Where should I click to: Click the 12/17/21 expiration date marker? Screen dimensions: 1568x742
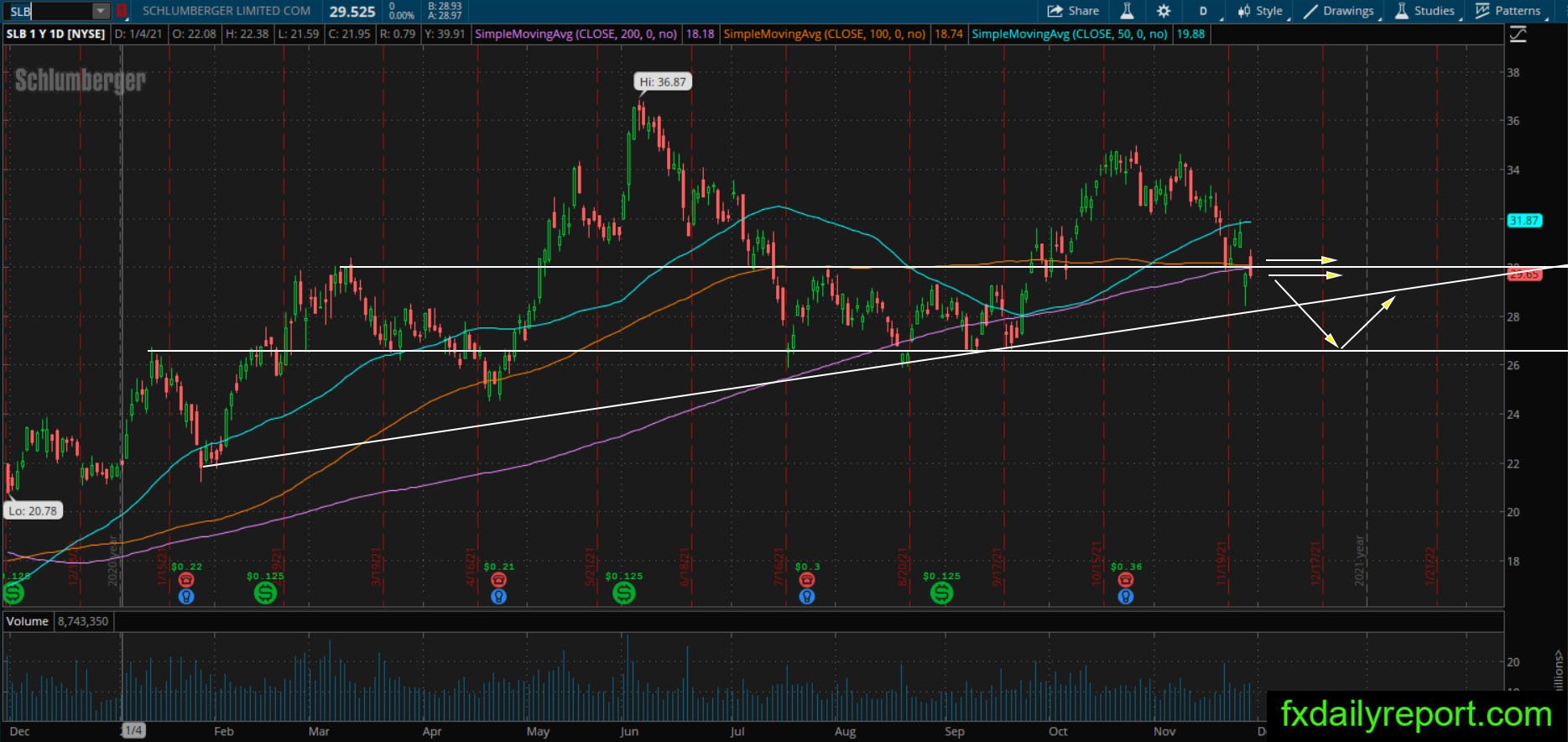click(1316, 562)
